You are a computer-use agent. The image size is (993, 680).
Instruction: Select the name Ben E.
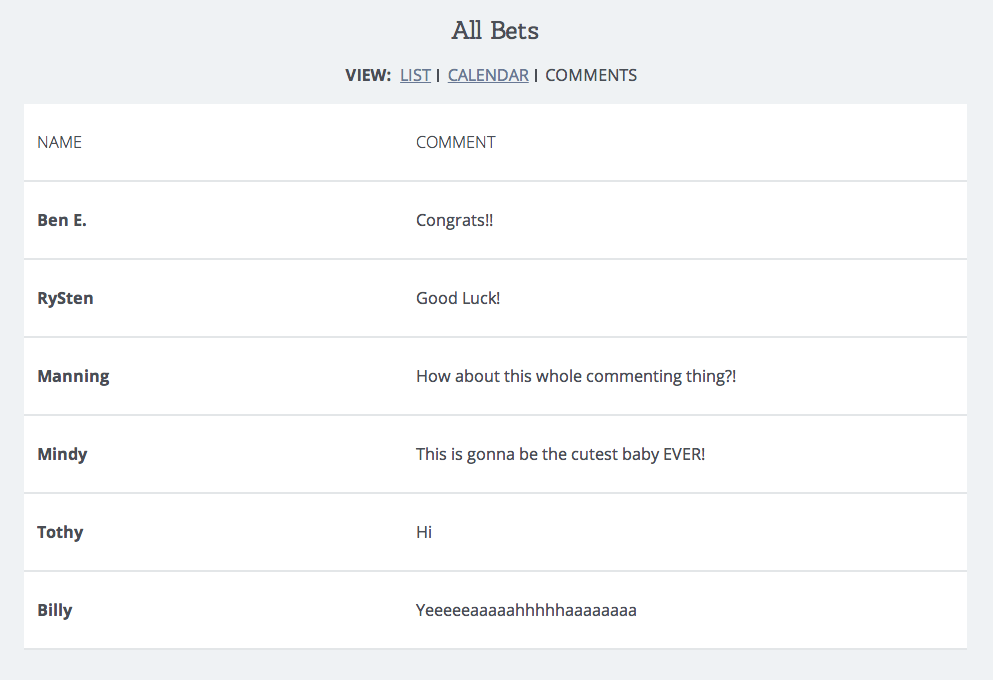point(62,220)
